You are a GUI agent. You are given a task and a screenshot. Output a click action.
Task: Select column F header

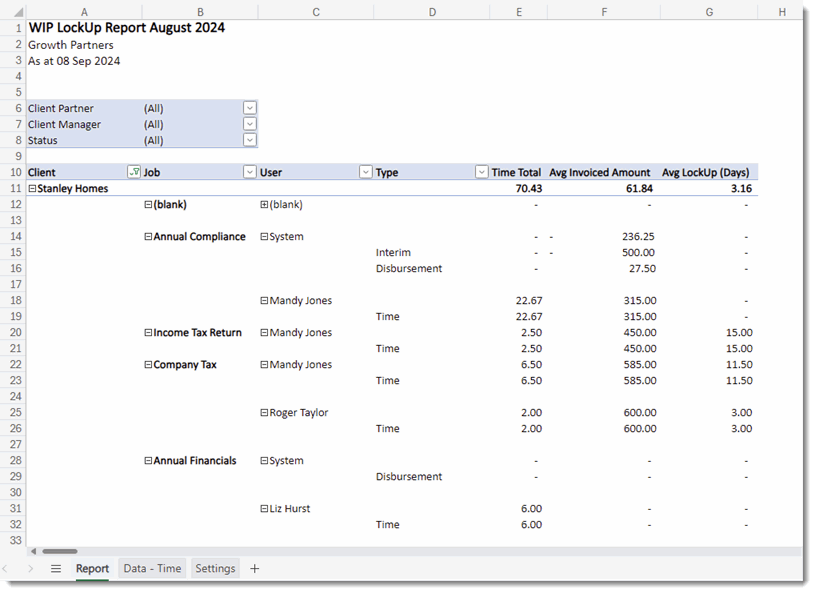pos(603,11)
